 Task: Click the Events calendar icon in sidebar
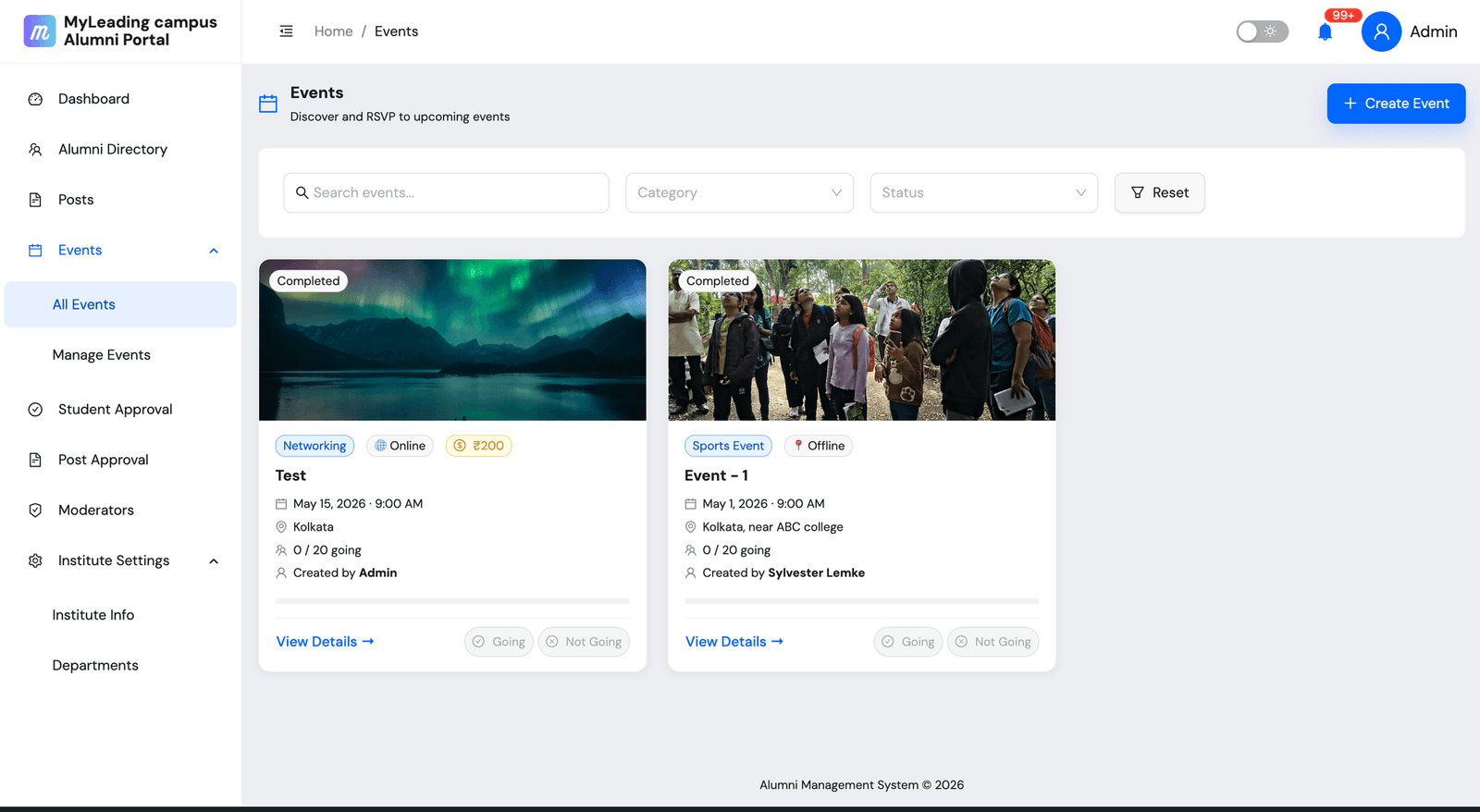coord(35,251)
